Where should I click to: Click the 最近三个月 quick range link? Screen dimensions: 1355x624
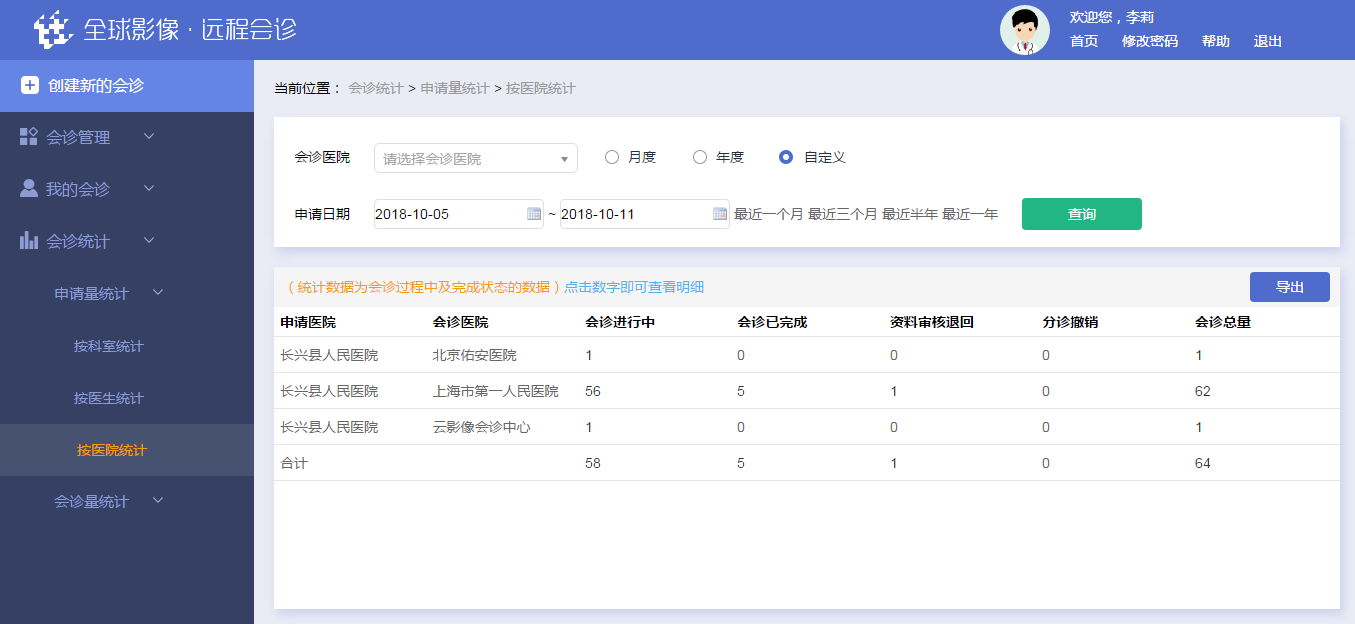(842, 214)
